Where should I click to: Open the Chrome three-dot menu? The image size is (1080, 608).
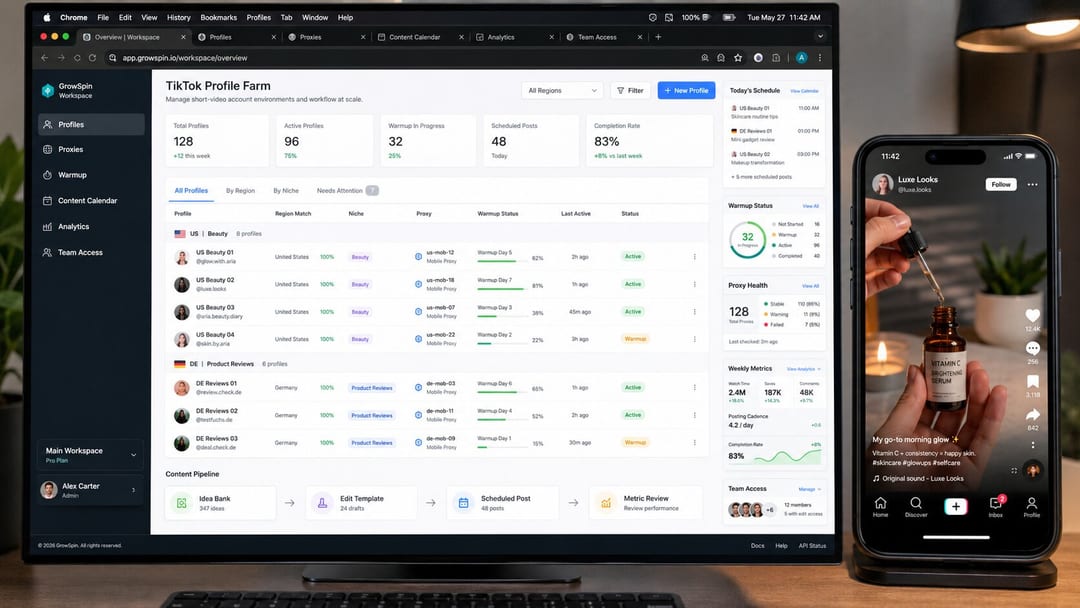pos(820,58)
